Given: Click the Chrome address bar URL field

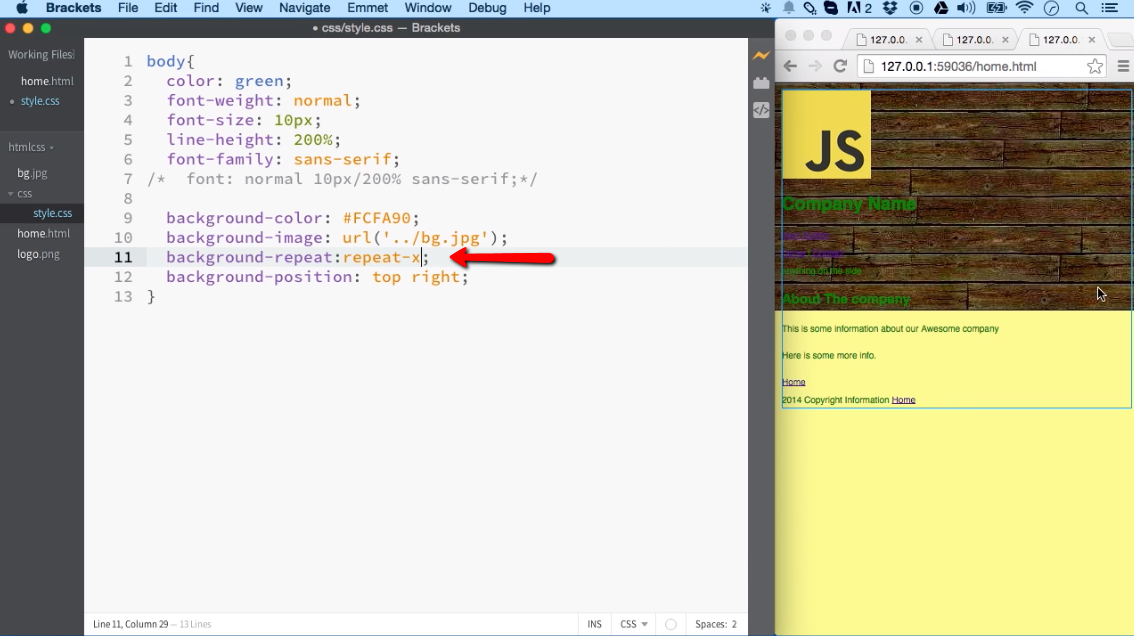Looking at the screenshot, I should [x=970, y=67].
